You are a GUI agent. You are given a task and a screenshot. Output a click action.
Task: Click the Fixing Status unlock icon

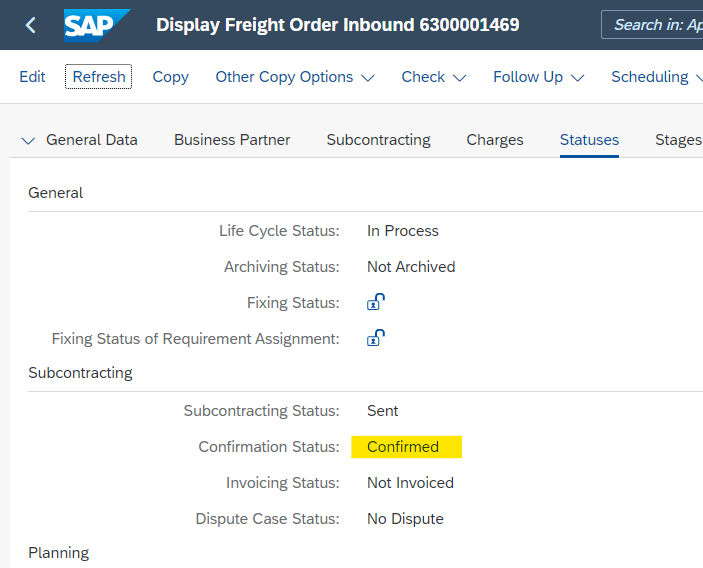(376, 302)
